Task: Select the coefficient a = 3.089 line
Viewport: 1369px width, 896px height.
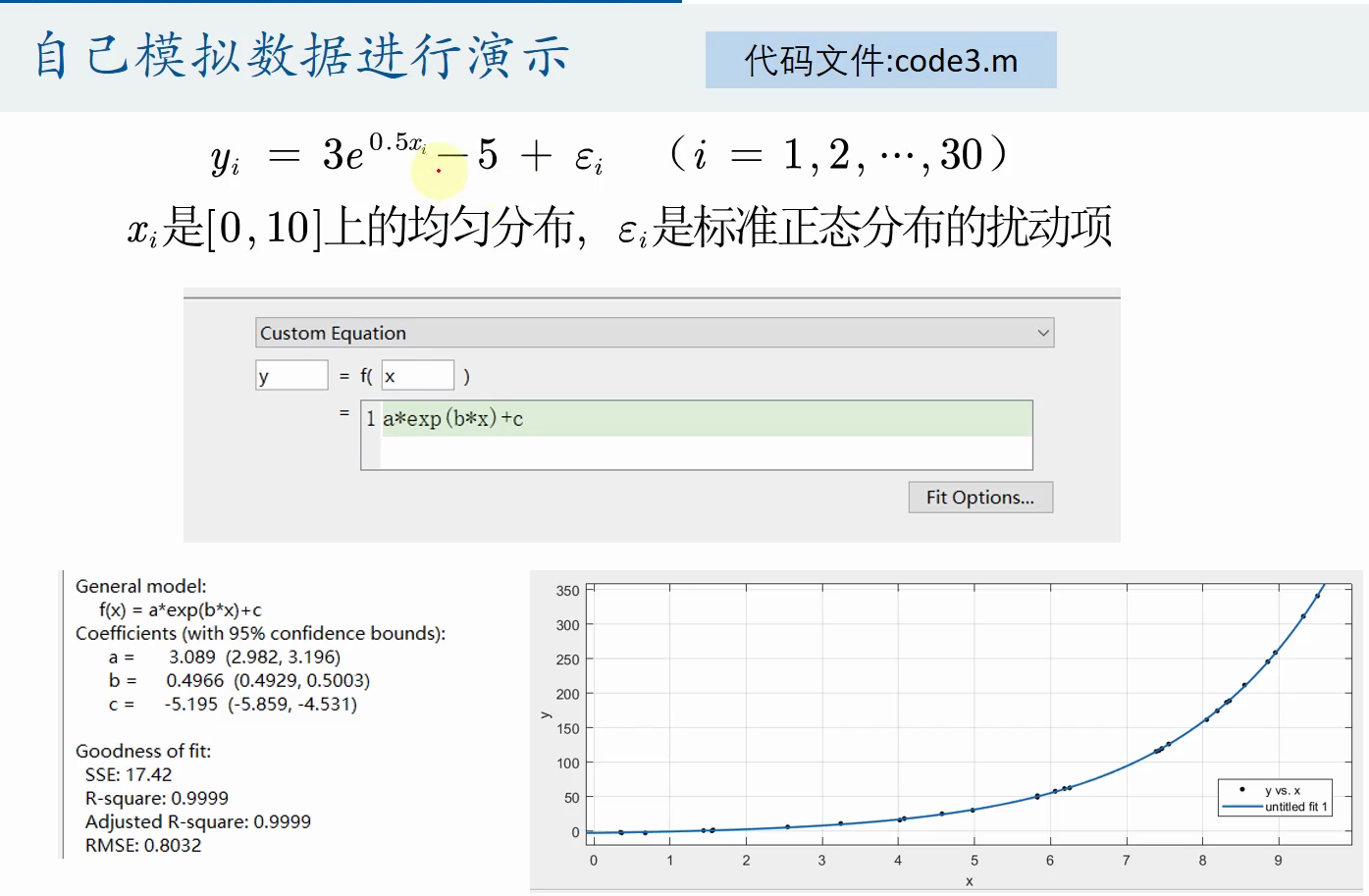Action: (x=225, y=657)
